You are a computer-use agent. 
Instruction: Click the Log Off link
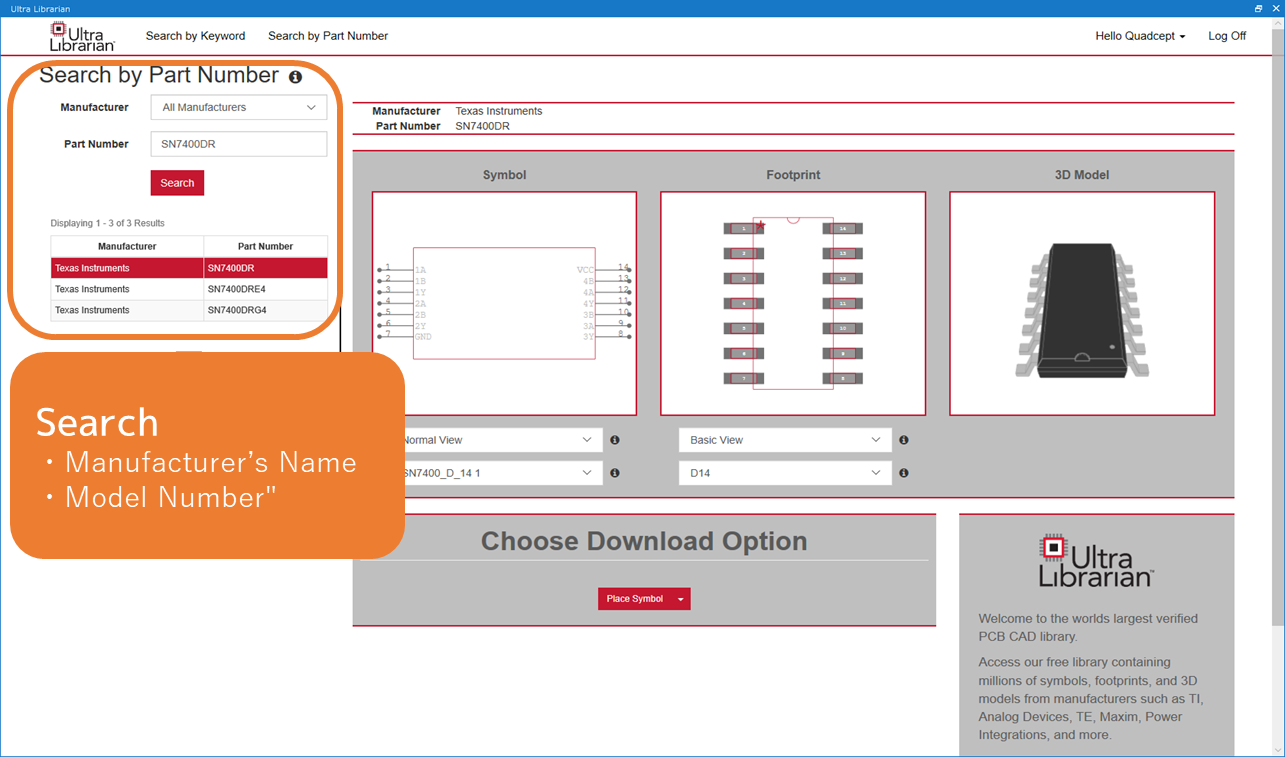[x=1227, y=36]
